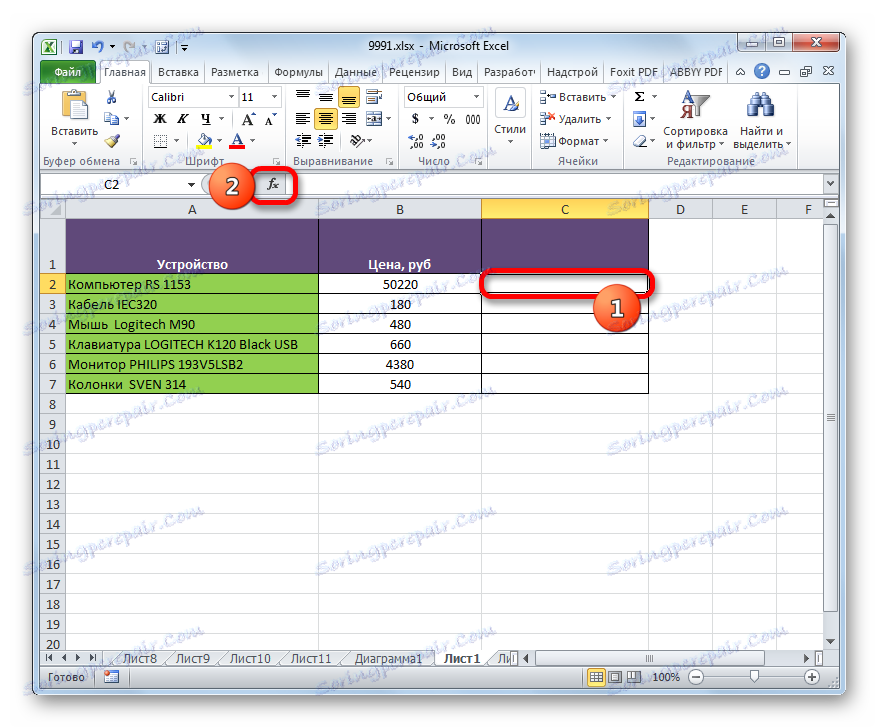879x728 pixels.
Task: Click the formula bar input field
Action: 555,184
